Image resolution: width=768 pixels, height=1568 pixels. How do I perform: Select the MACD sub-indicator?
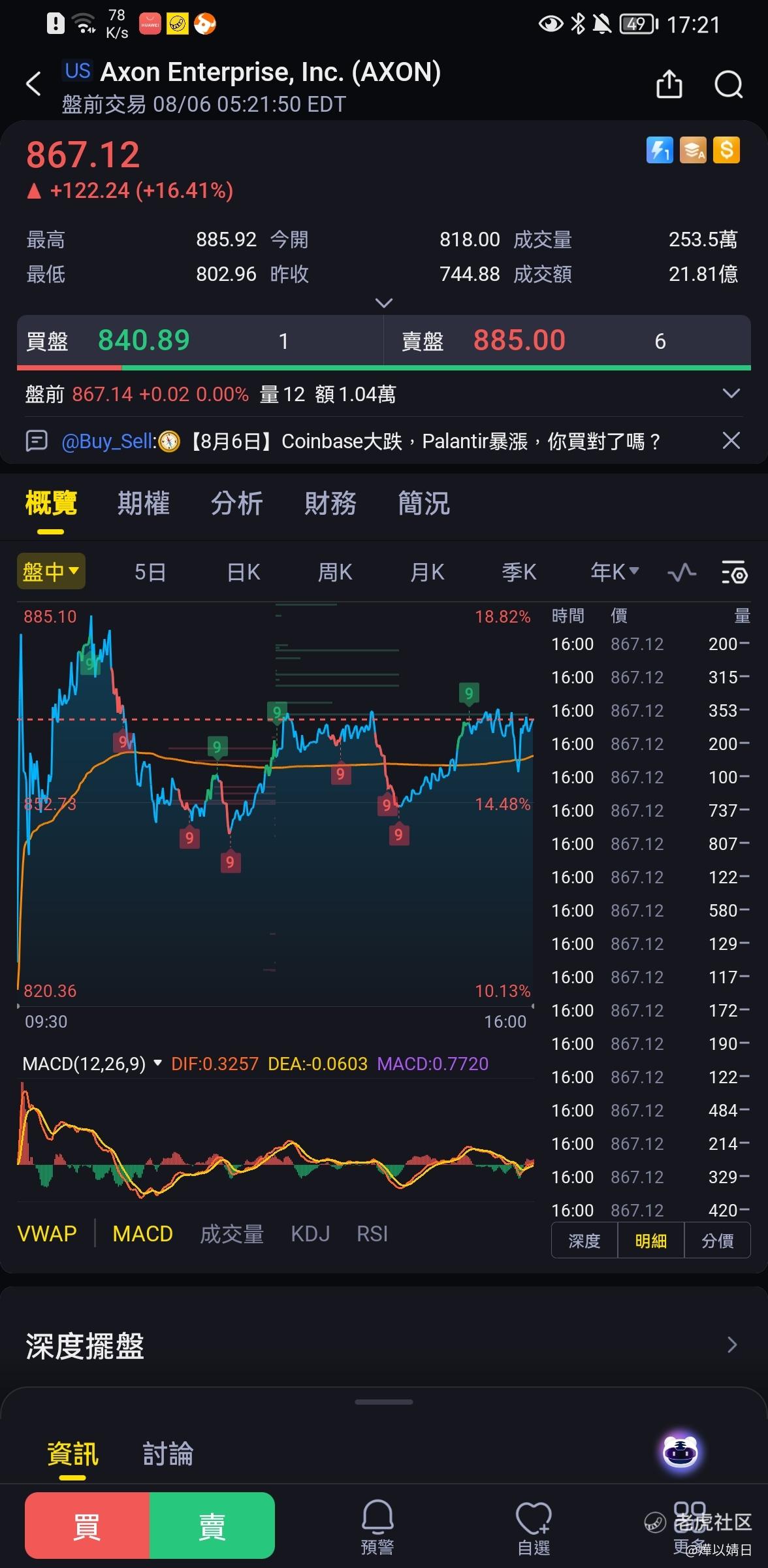(x=142, y=1233)
